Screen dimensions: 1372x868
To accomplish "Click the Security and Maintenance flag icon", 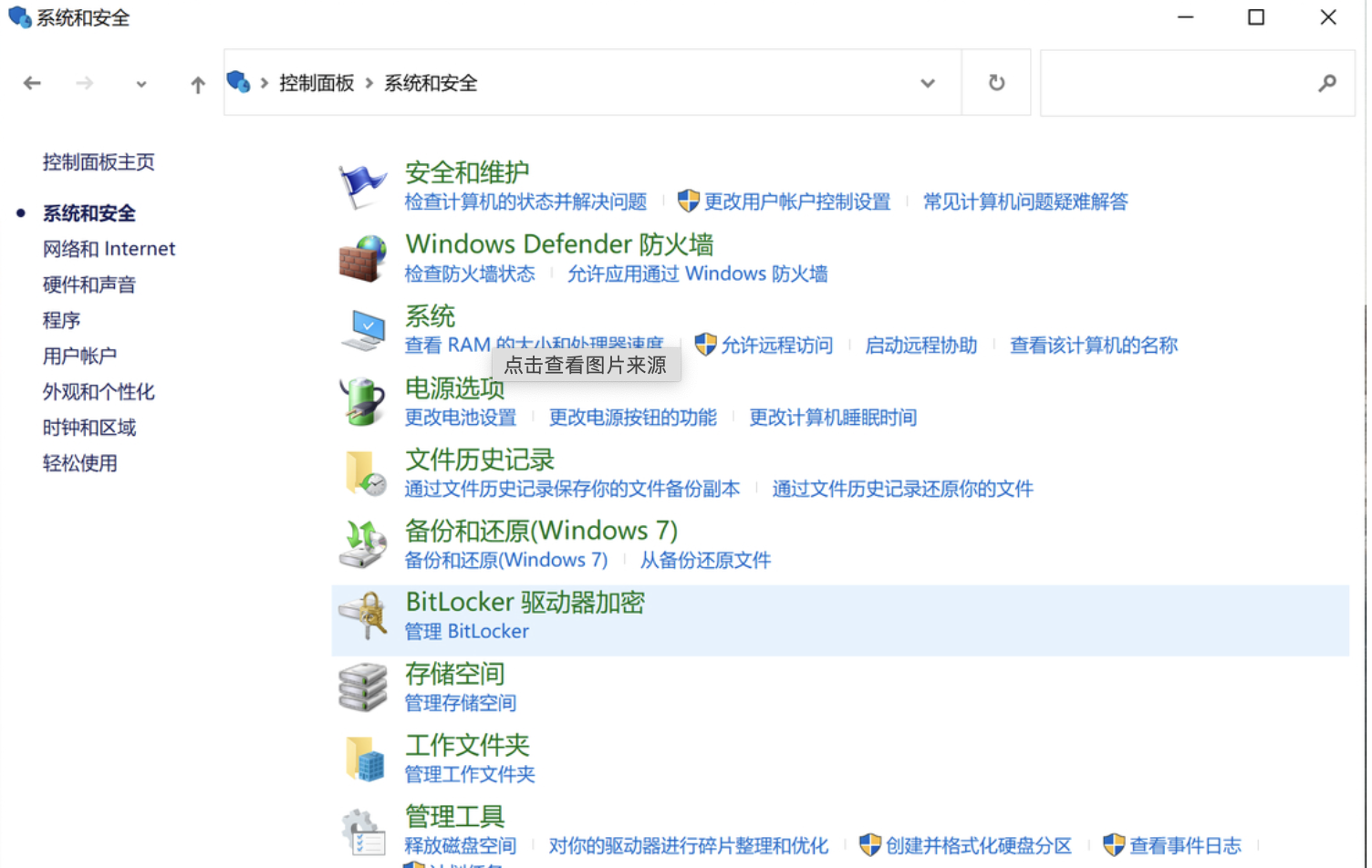I will pyautogui.click(x=362, y=187).
